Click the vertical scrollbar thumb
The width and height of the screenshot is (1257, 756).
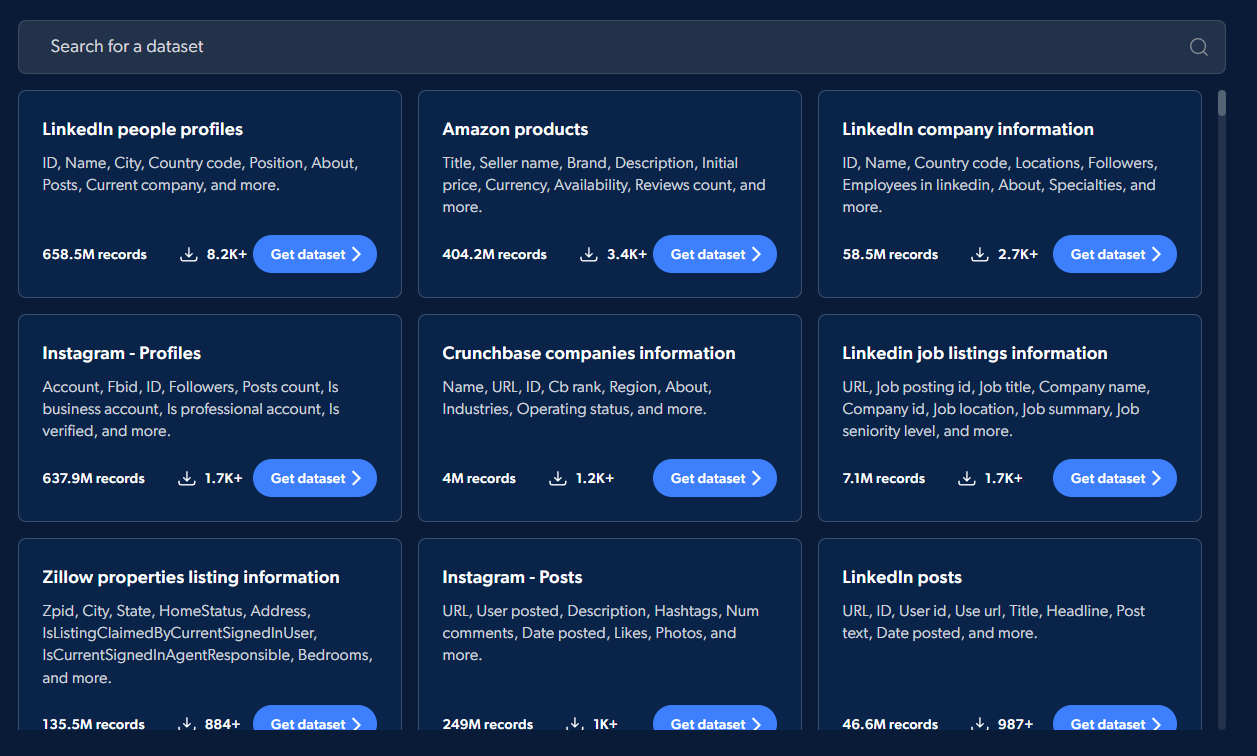point(1221,104)
